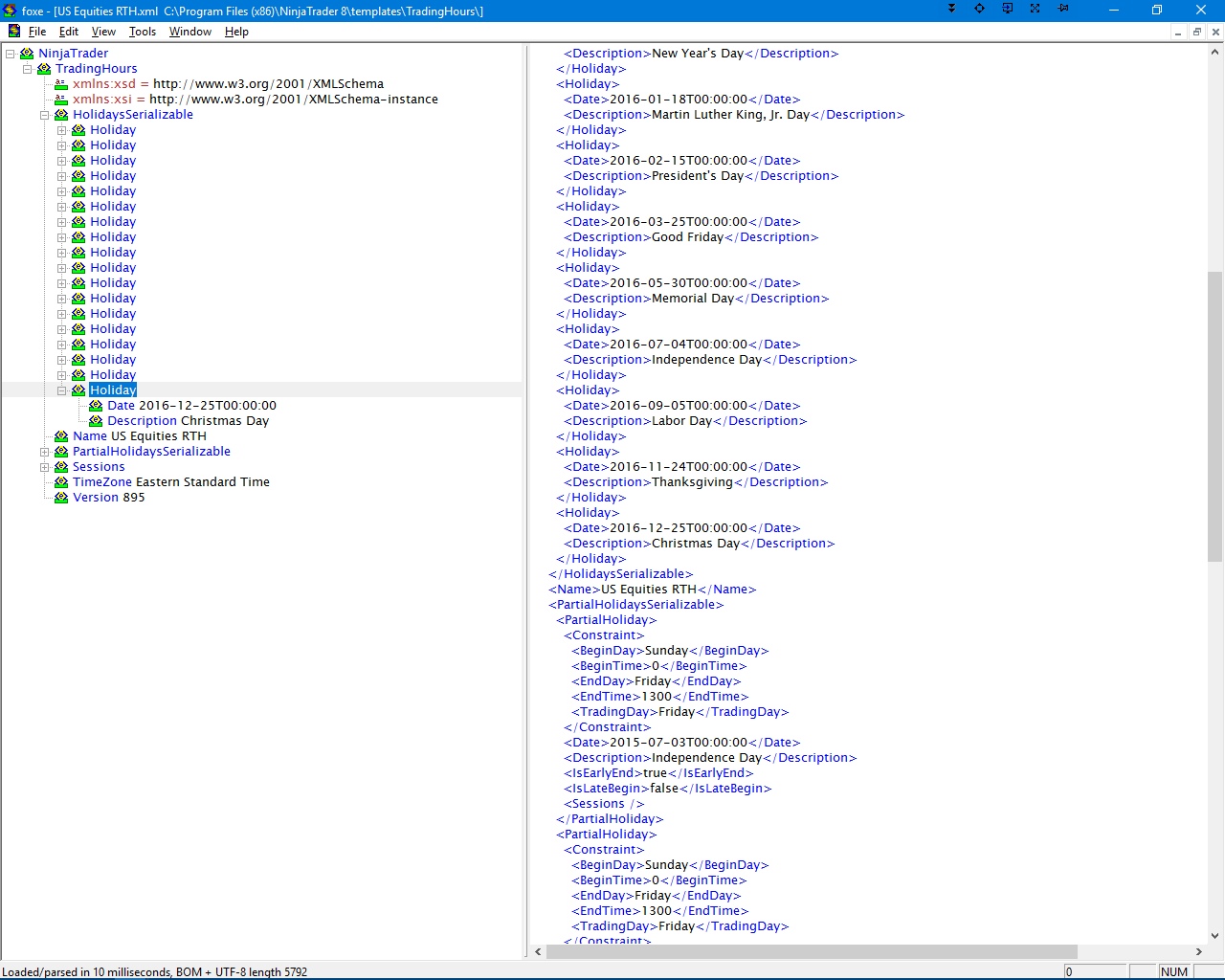
Task: Click the Good Friday description line
Action: coord(691,237)
